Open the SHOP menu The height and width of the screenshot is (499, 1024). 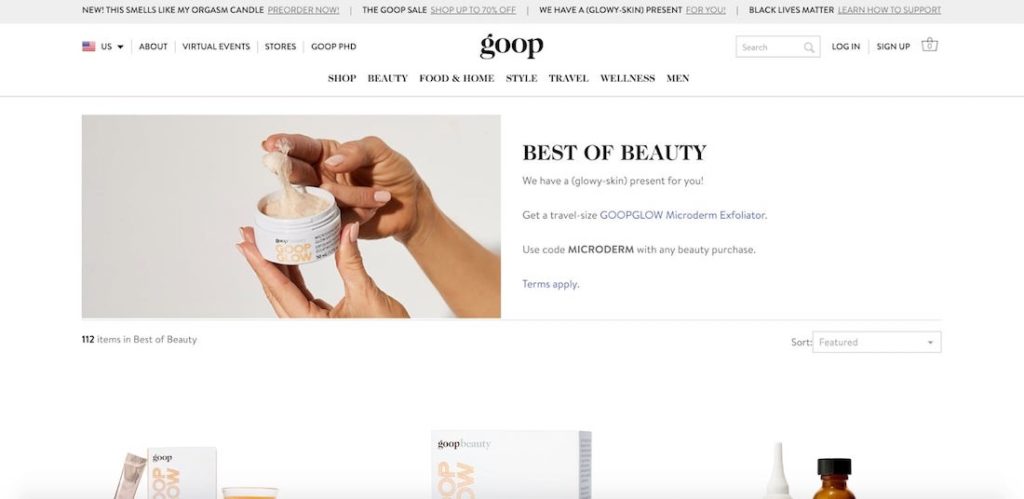(x=342, y=78)
